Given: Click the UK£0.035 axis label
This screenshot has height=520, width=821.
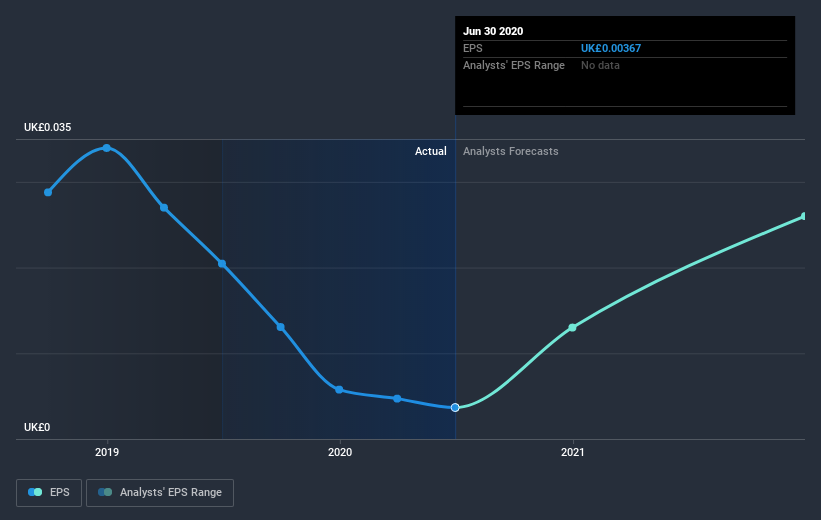Looking at the screenshot, I should (47, 127).
